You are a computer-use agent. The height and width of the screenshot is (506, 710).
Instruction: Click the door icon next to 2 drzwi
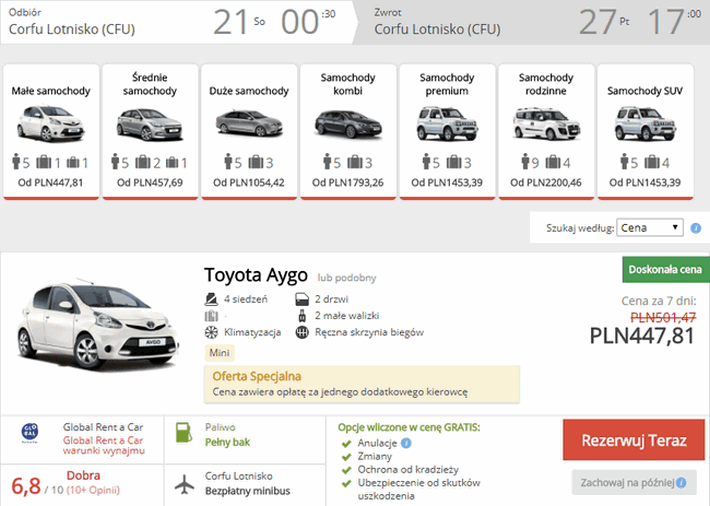[302, 299]
